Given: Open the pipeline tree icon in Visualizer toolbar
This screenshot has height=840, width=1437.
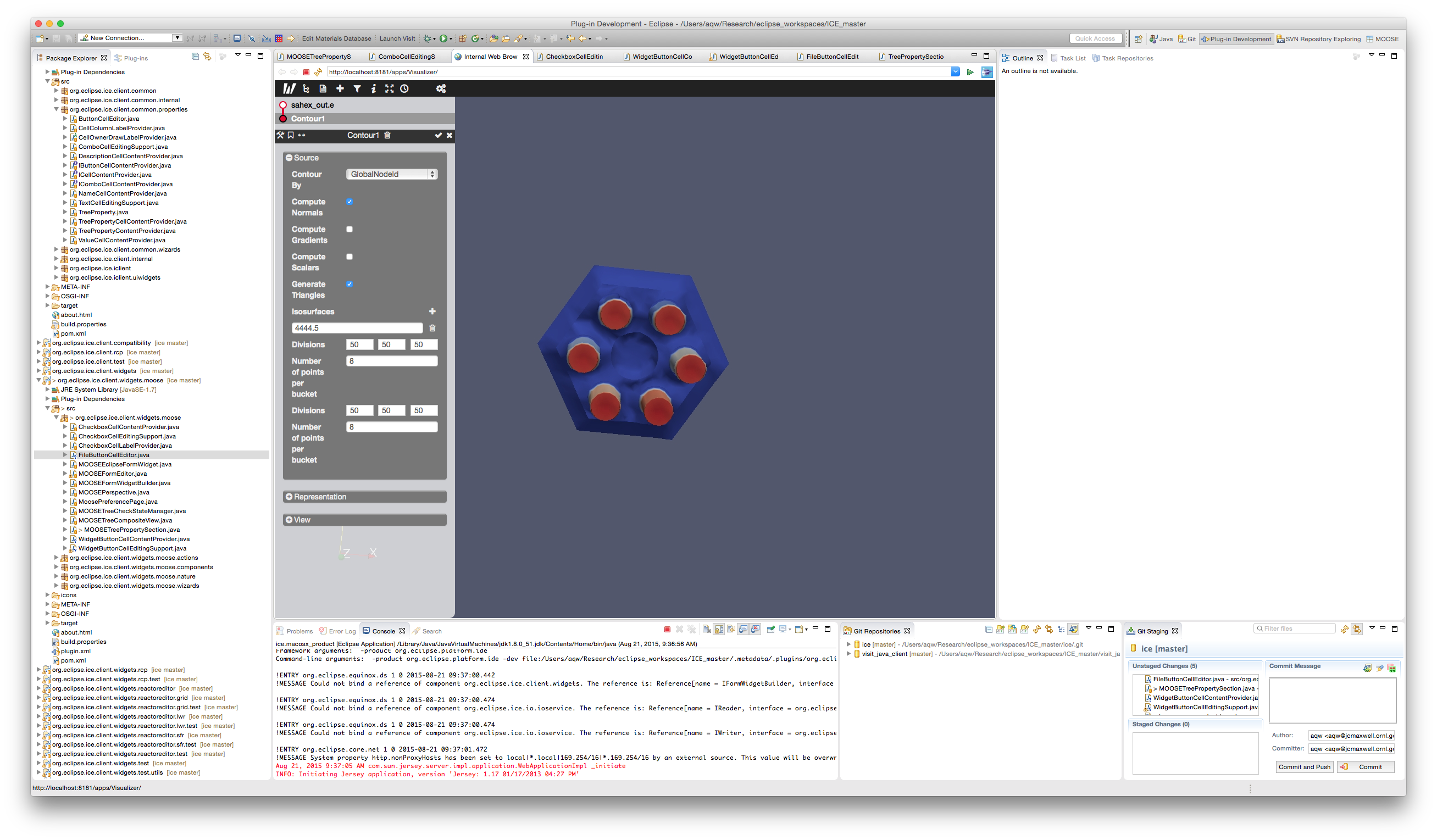Looking at the screenshot, I should (x=306, y=88).
